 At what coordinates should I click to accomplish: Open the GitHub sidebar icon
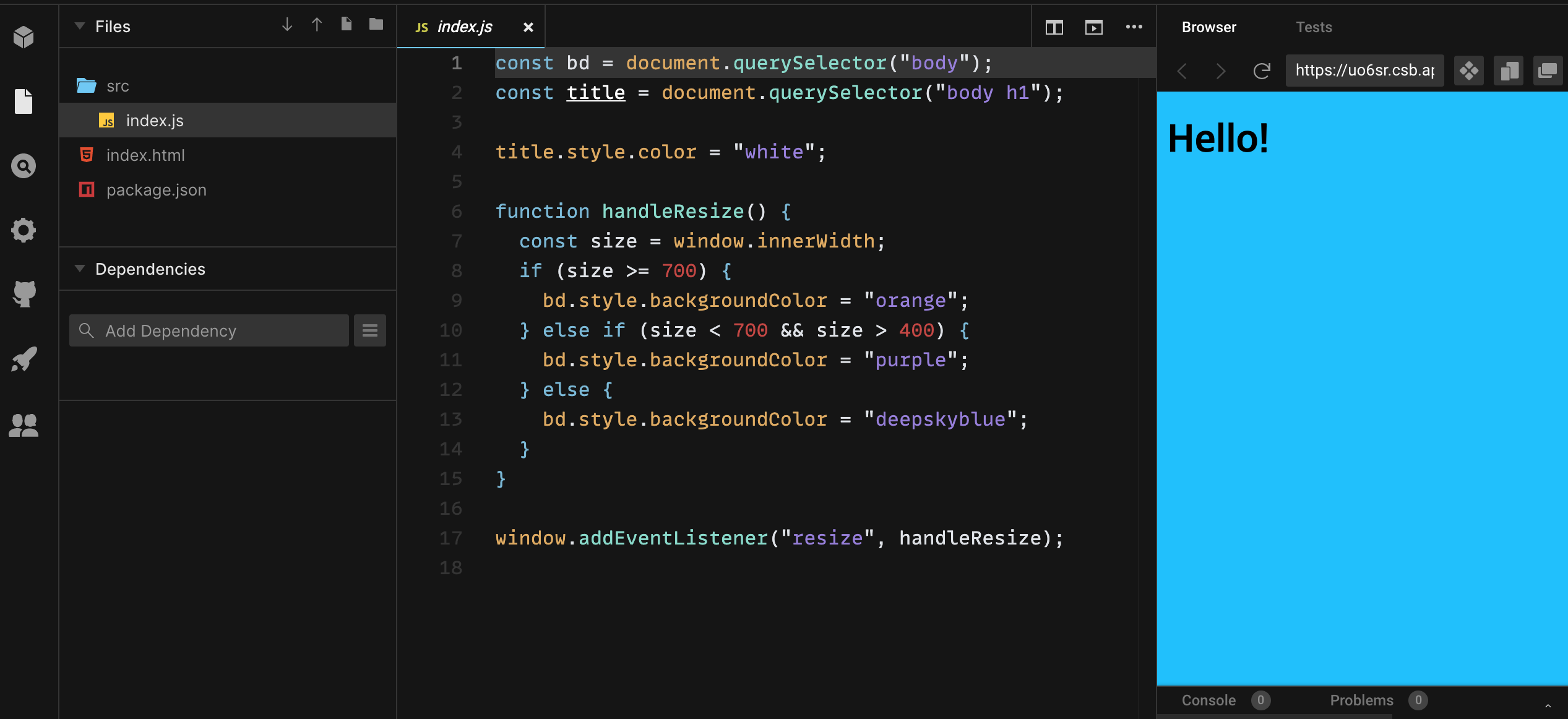[x=24, y=293]
